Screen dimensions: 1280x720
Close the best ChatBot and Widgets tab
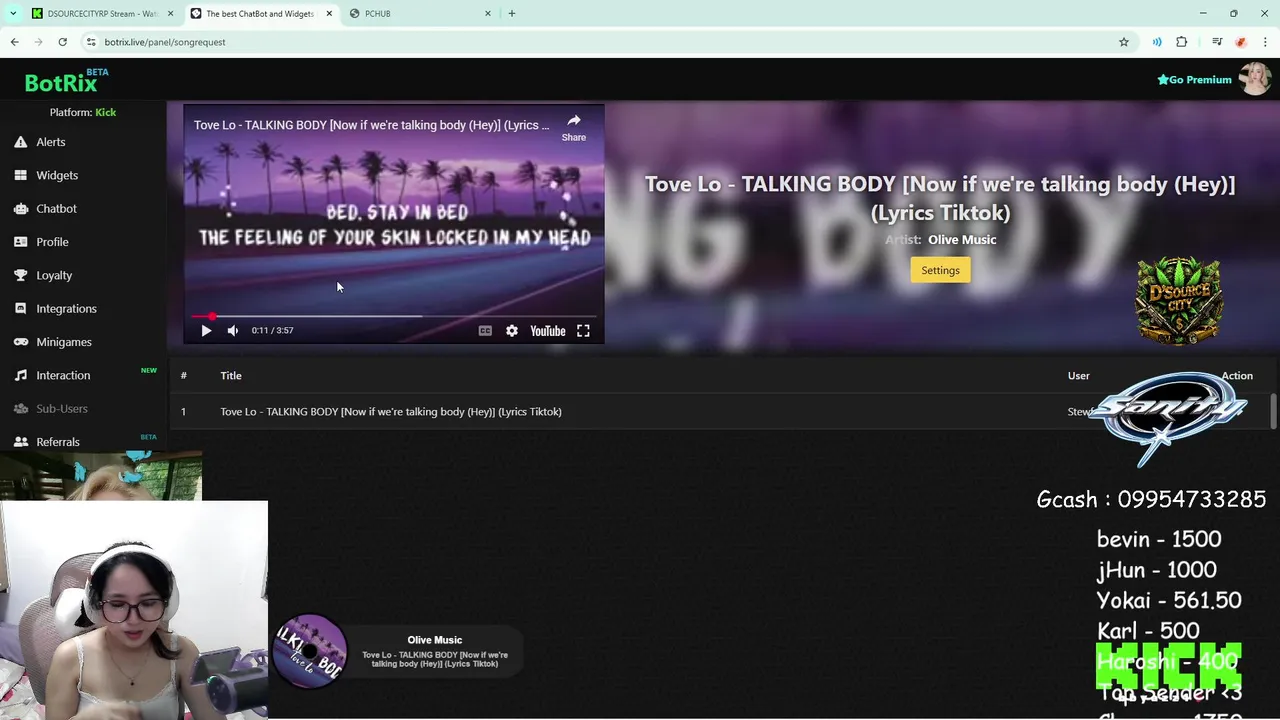coord(329,14)
